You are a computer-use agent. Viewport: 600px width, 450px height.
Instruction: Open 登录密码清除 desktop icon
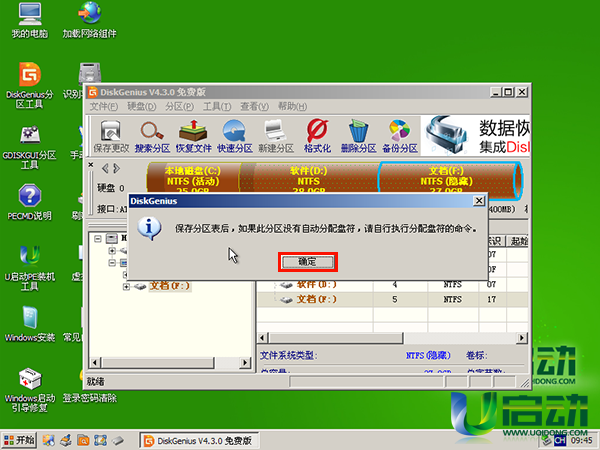coord(90,398)
